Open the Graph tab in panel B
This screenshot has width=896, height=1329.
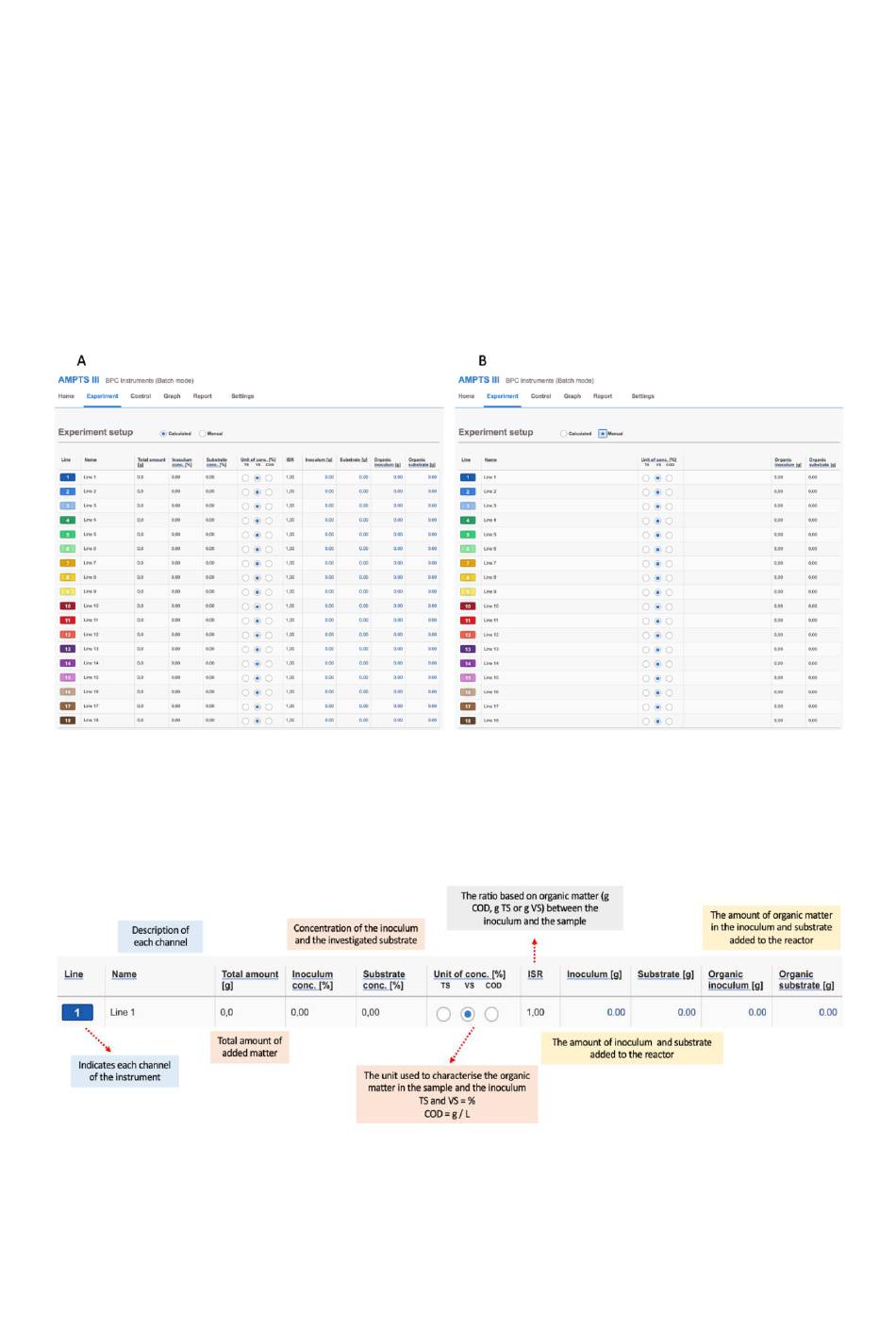pyautogui.click(x=572, y=396)
